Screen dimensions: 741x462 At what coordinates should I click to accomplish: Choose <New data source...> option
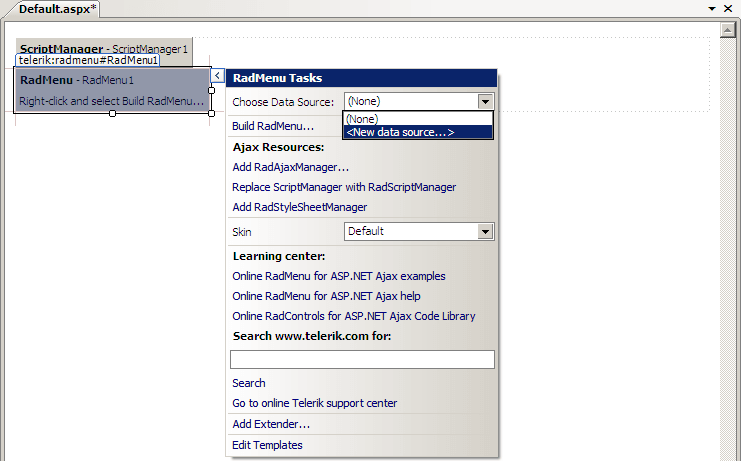[418, 132]
